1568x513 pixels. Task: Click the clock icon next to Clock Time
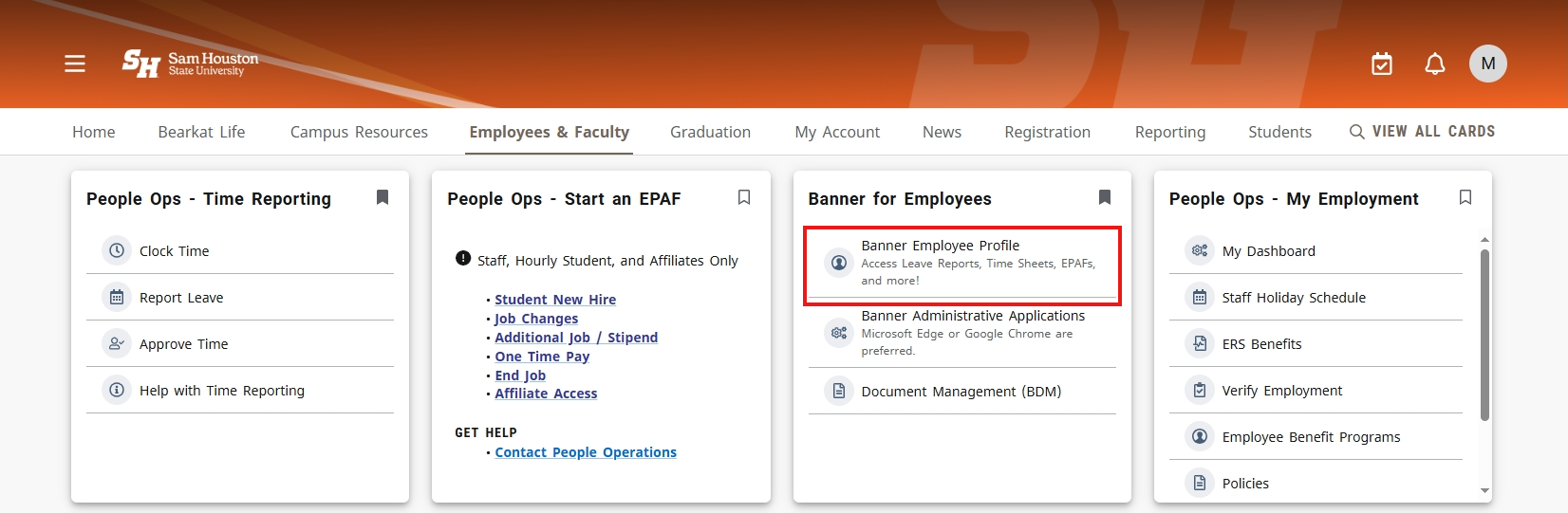pos(117,251)
